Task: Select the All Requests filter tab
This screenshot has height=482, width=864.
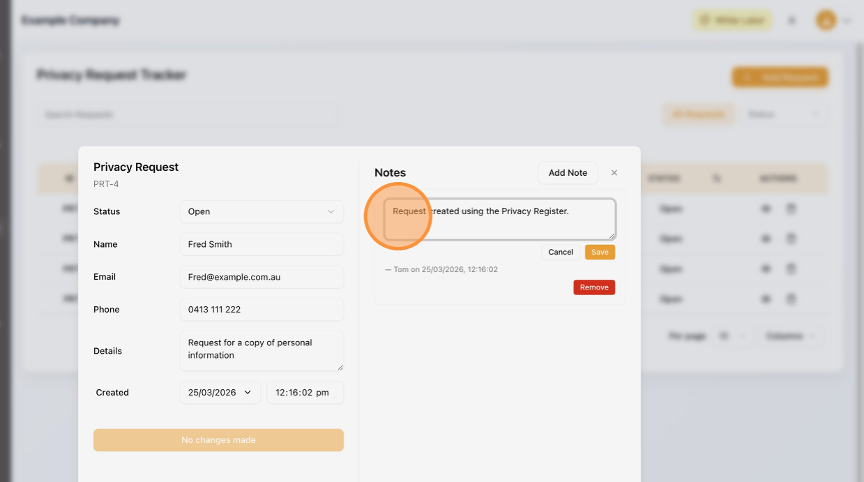Action: click(698, 115)
